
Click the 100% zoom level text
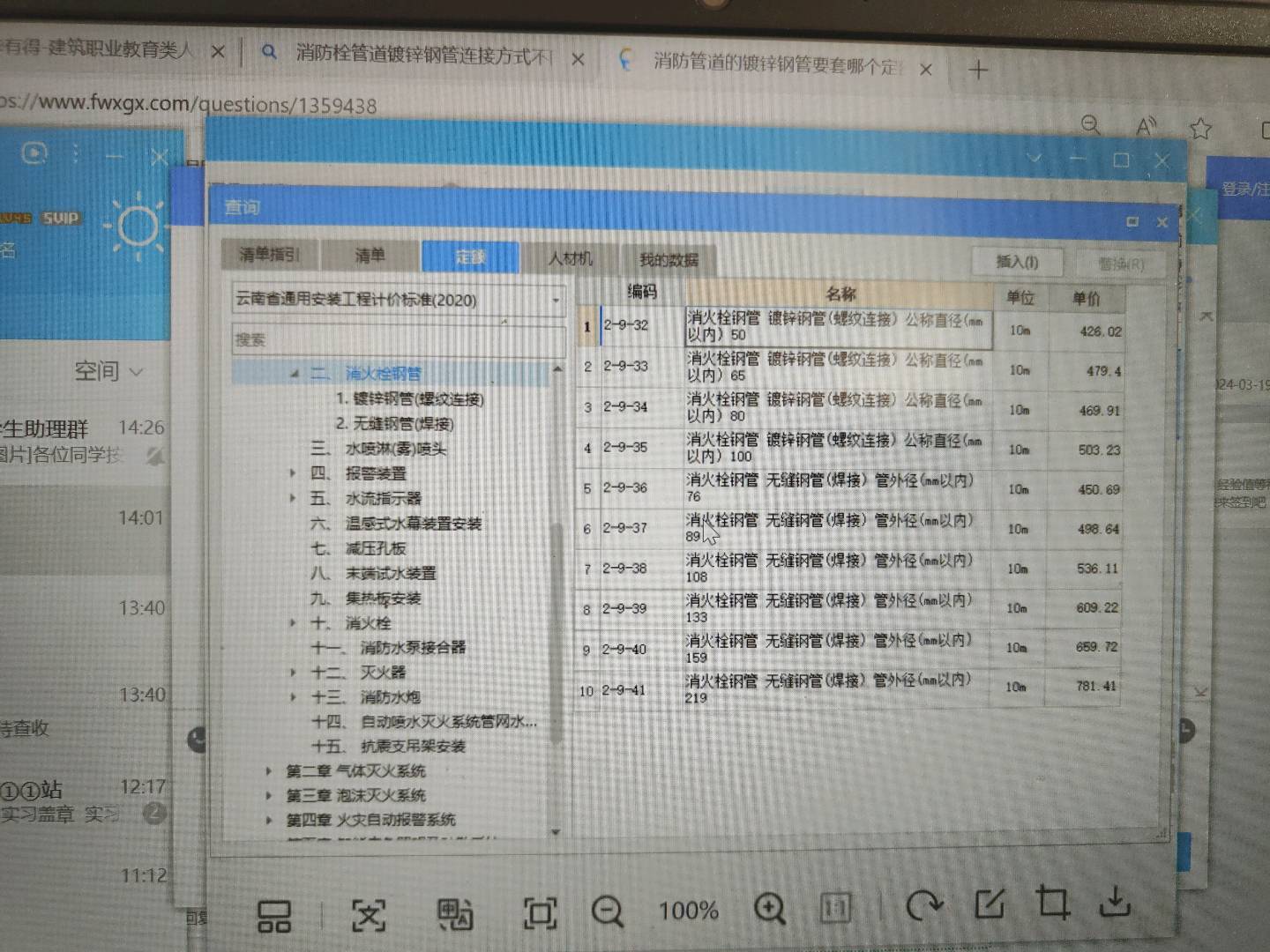[689, 911]
